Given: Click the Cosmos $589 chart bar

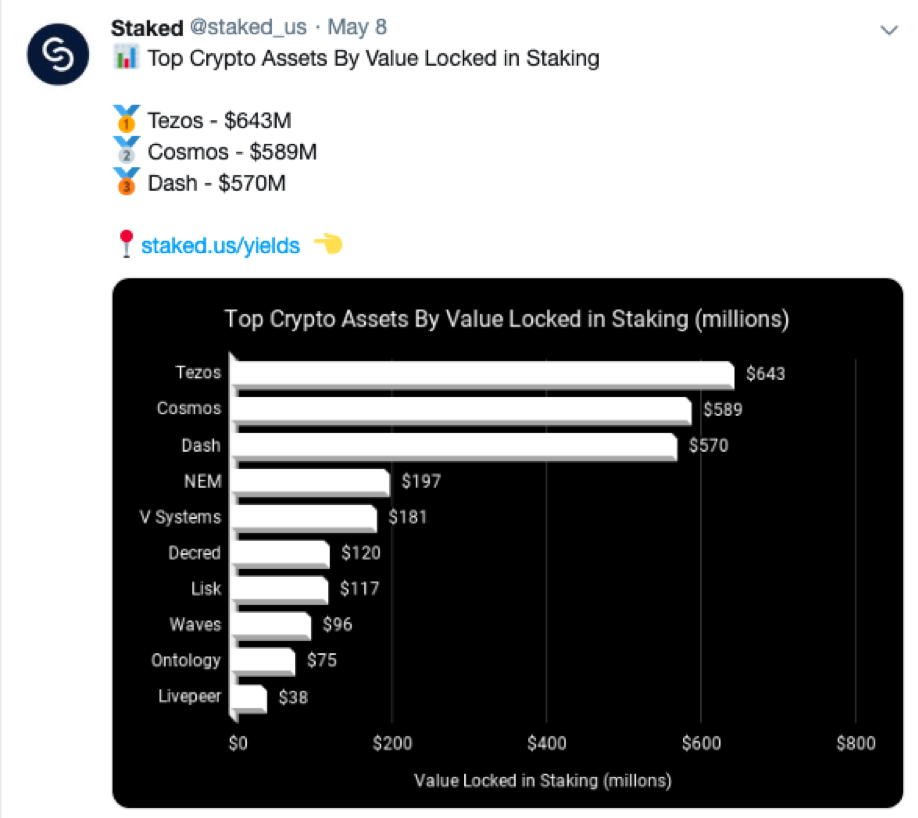Looking at the screenshot, I should (460, 411).
